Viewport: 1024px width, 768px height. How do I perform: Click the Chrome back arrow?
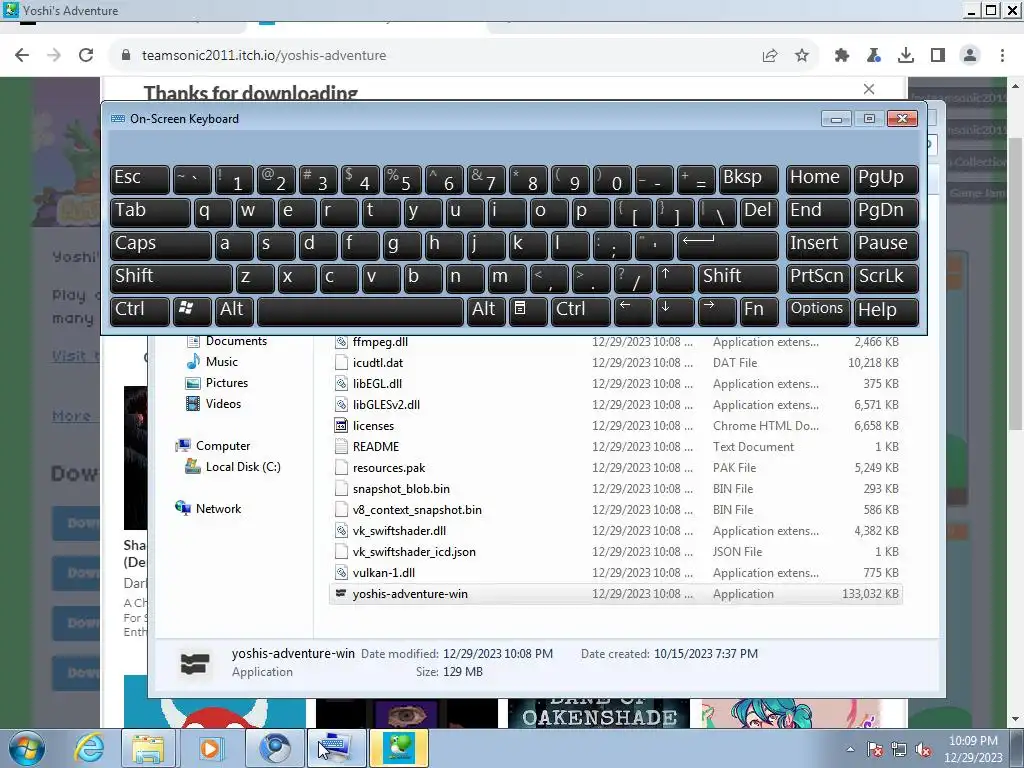(22, 56)
